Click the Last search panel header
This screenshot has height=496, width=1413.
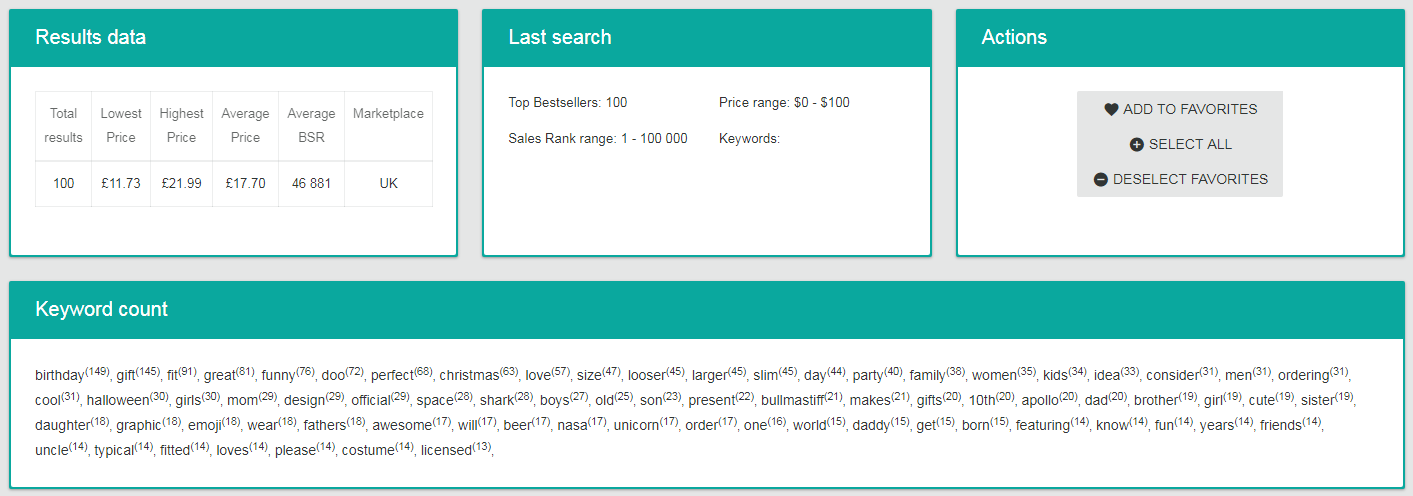click(707, 38)
